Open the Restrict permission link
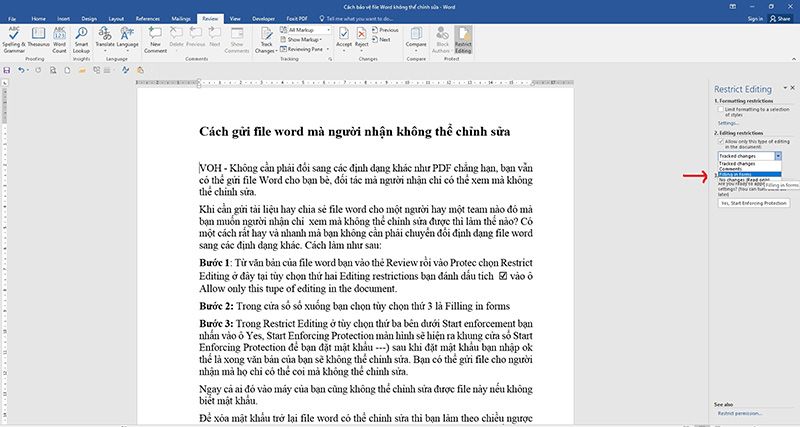The height and width of the screenshot is (427, 800). click(740, 413)
